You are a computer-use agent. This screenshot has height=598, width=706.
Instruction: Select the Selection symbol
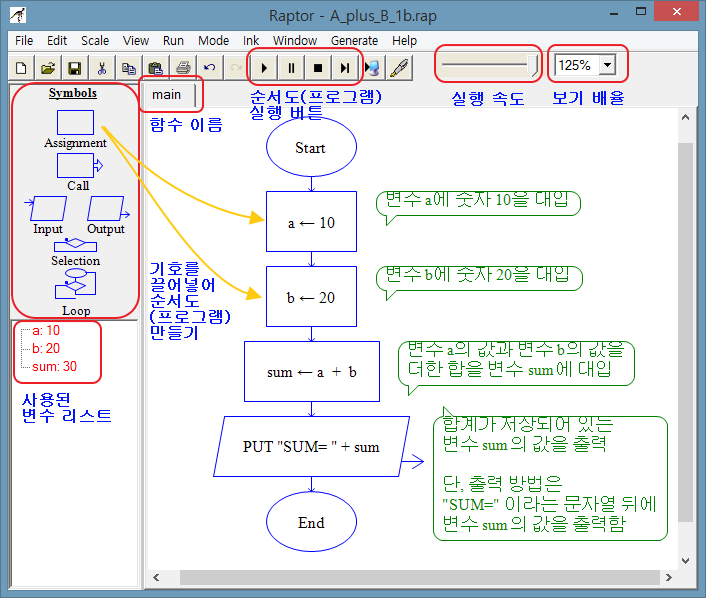[75, 245]
